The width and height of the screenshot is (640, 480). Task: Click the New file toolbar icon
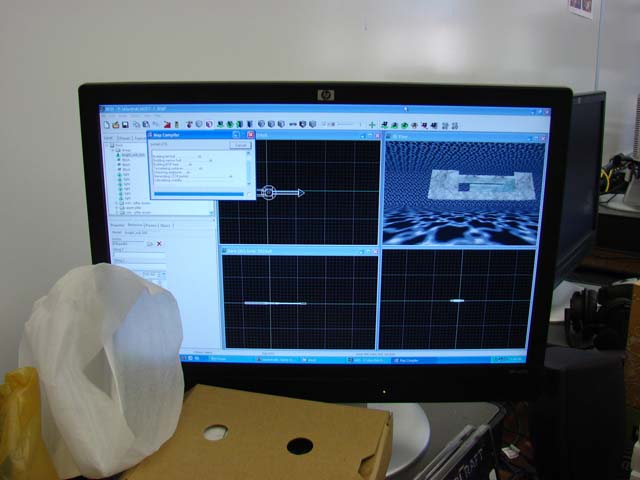point(107,124)
